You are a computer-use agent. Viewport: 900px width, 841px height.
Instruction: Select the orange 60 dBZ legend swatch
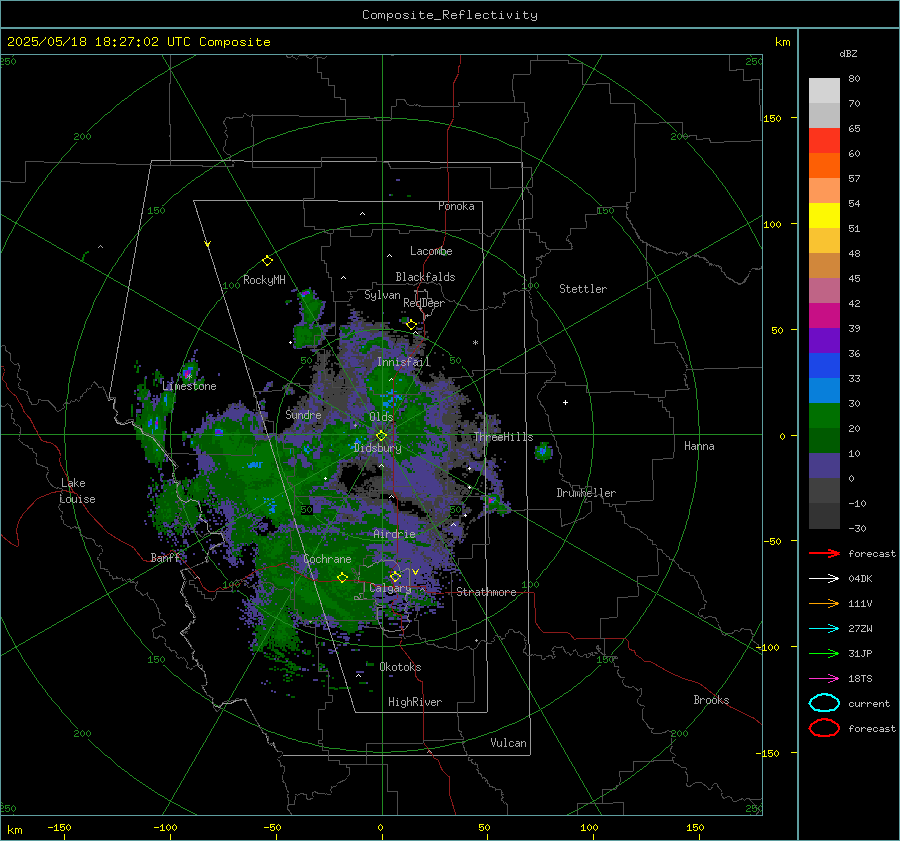[x=824, y=165]
